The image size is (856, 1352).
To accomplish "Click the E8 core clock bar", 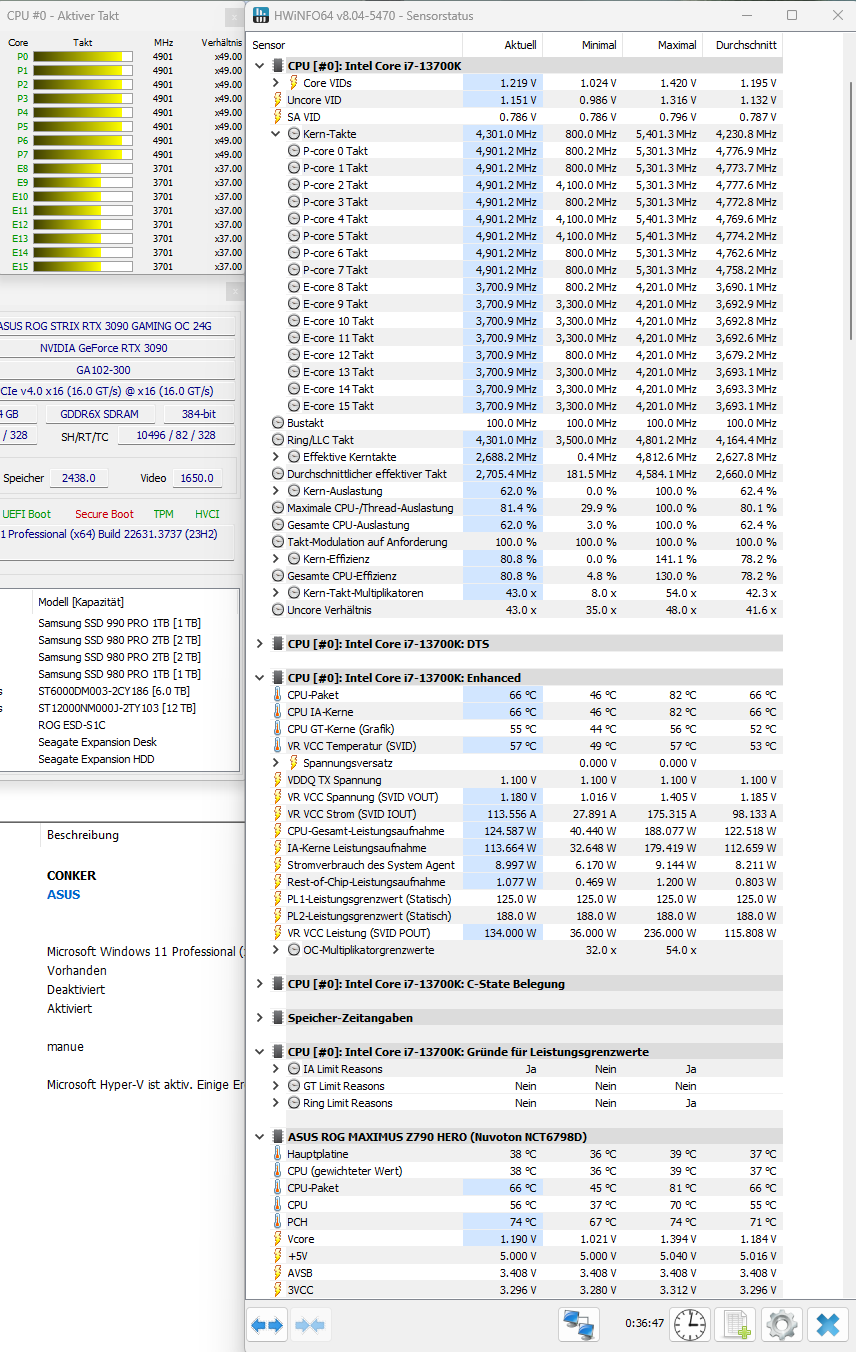I will (x=82, y=169).
